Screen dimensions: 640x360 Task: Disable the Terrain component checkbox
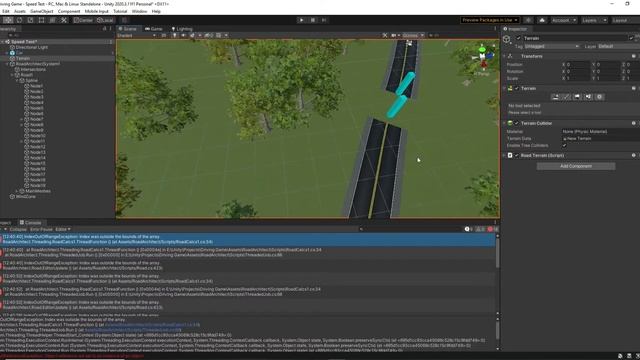tap(516, 88)
